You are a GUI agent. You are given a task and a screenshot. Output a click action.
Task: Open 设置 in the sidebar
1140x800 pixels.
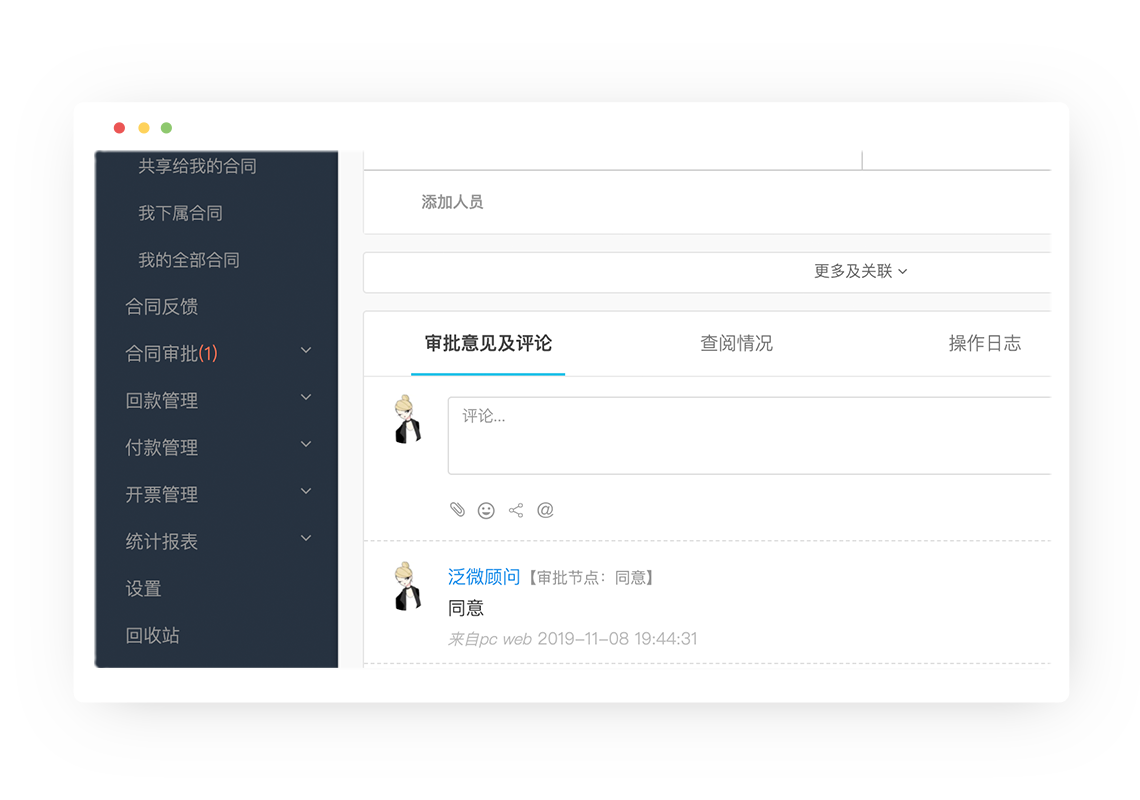143,588
